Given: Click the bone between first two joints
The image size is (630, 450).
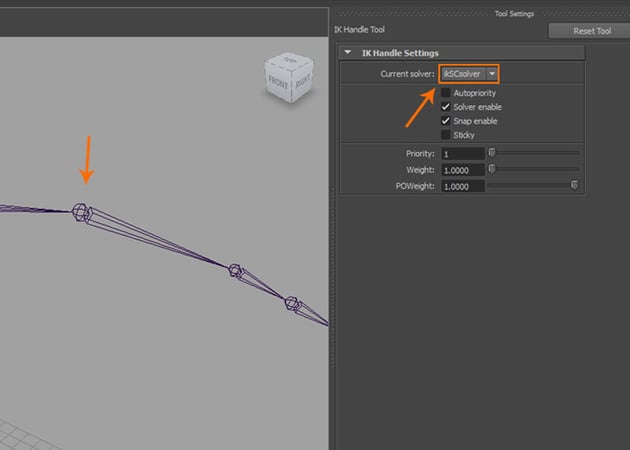Looking at the screenshot, I should tap(159, 240).
